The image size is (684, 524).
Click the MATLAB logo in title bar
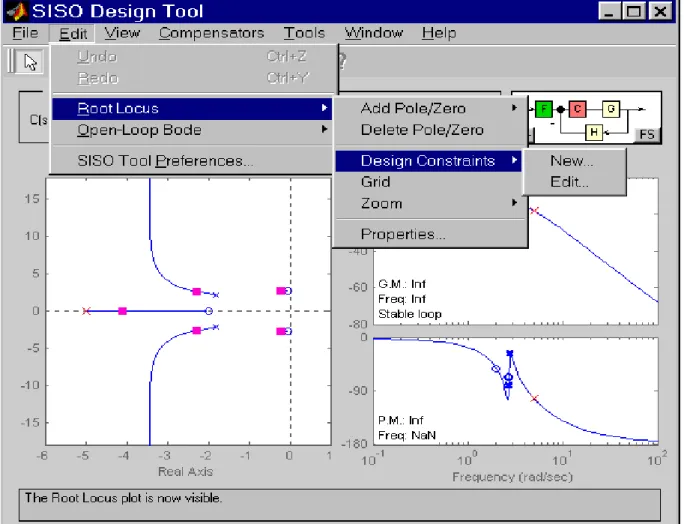[x=17, y=11]
